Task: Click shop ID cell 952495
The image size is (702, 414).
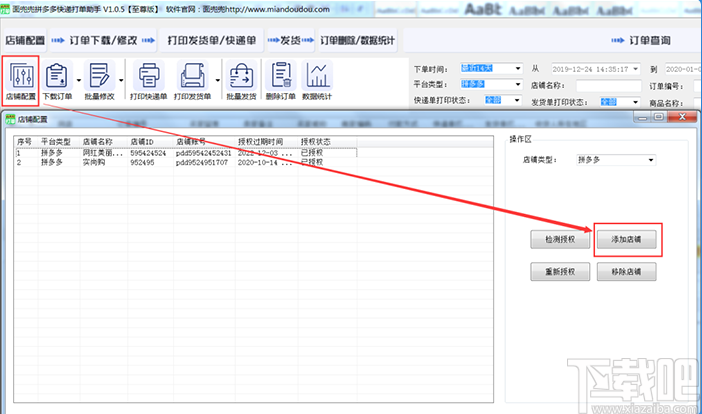Action: click(x=142, y=162)
